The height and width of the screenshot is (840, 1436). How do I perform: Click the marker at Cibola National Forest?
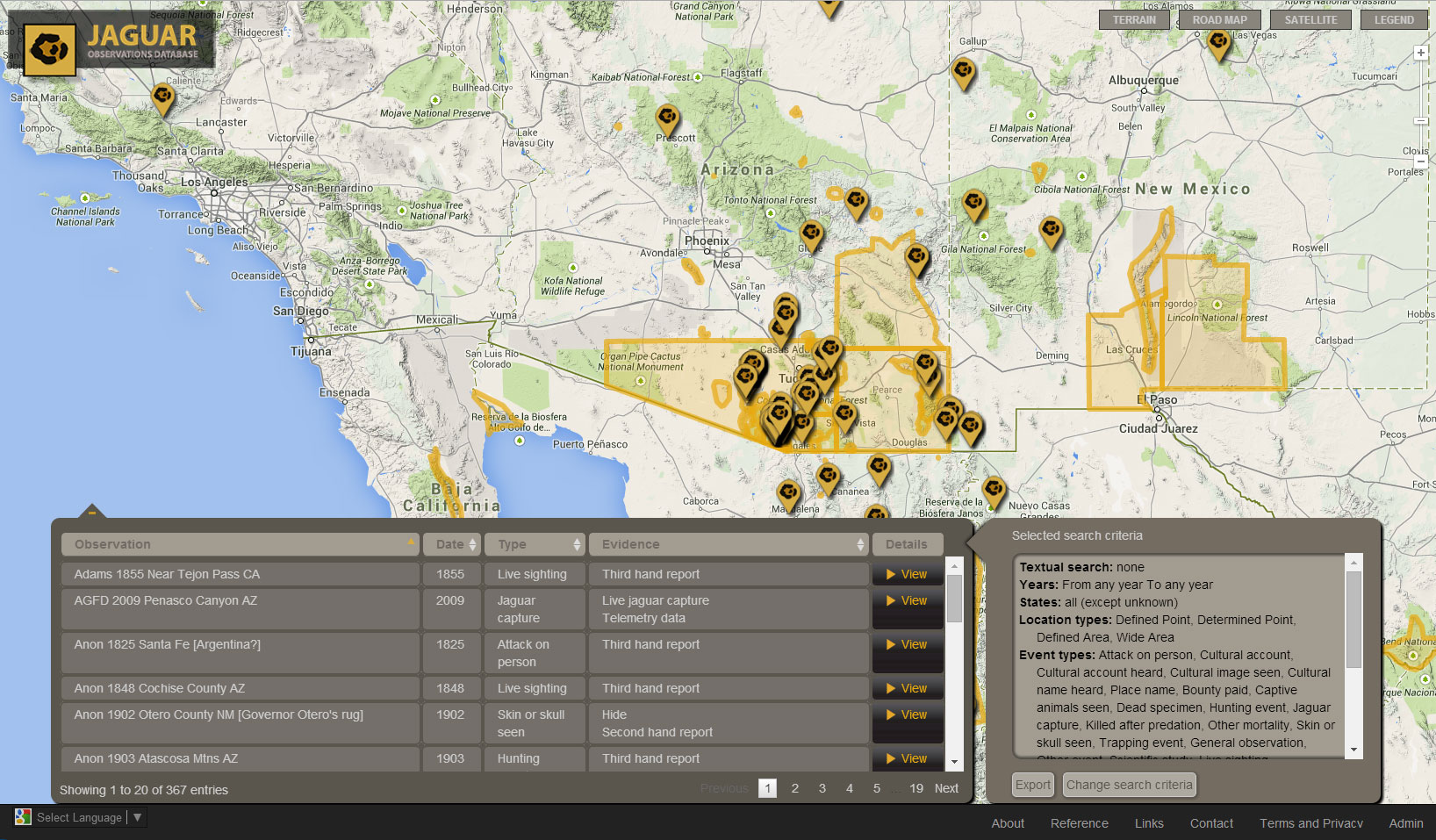[974, 206]
